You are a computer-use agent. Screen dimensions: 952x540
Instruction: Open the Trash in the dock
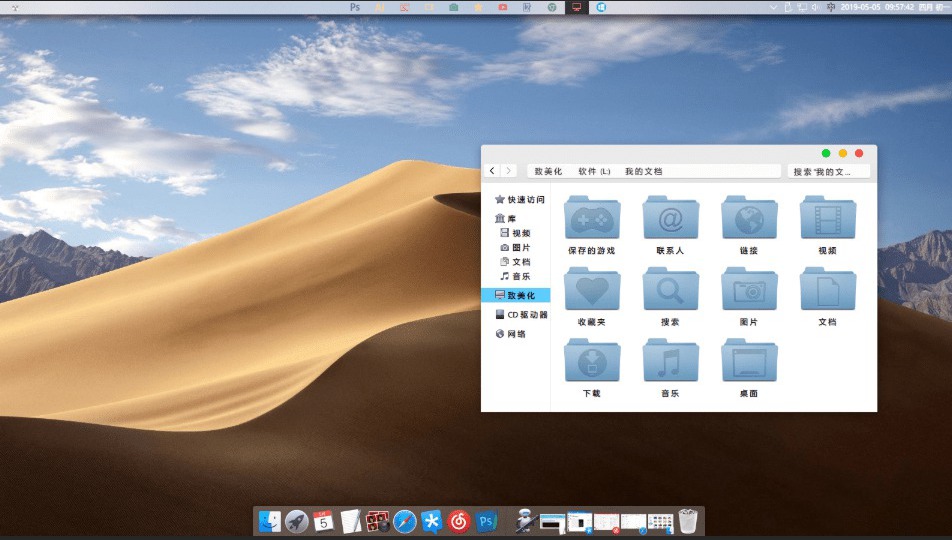point(688,521)
